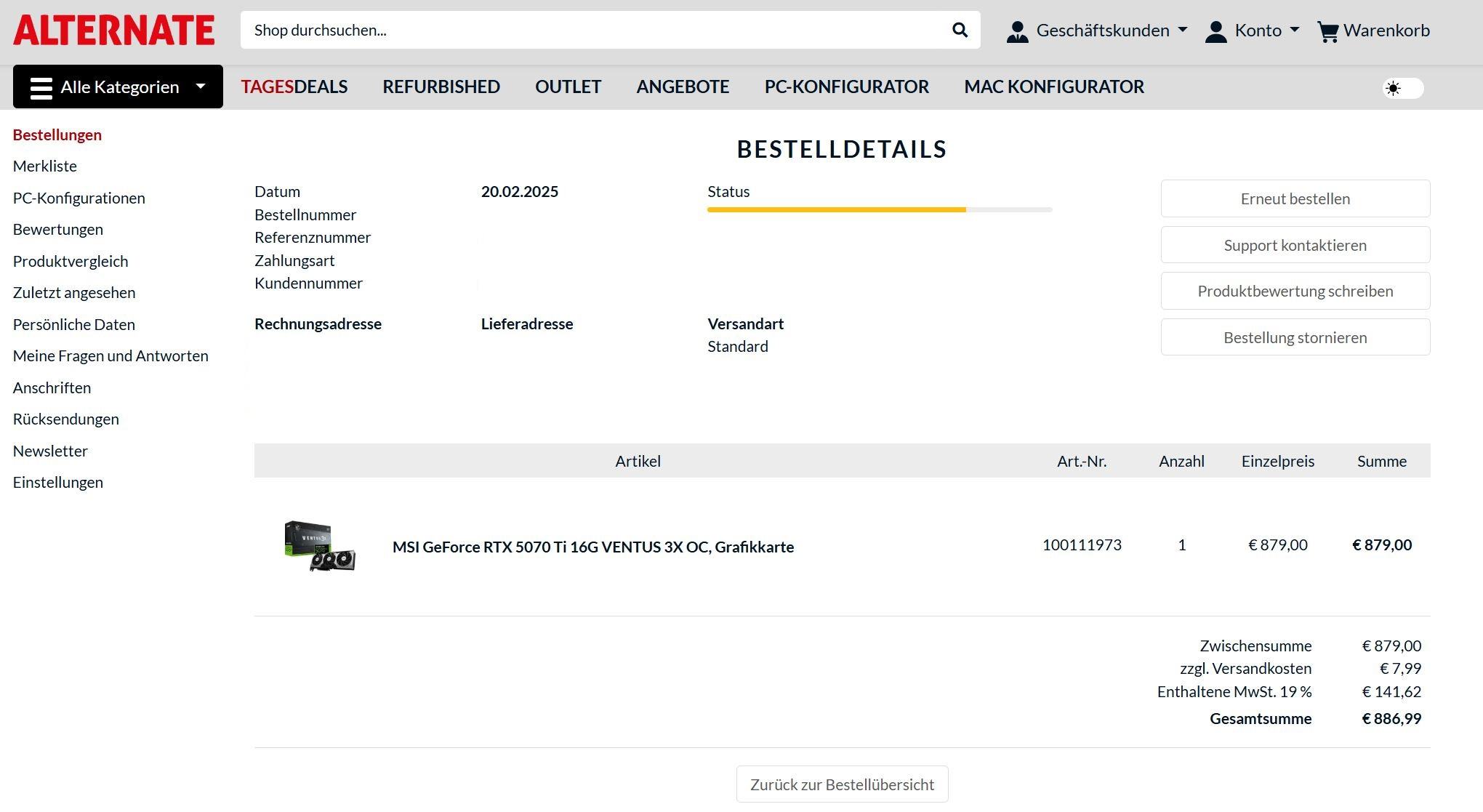
Task: Click the ALTERNATE logo
Action: [114, 31]
